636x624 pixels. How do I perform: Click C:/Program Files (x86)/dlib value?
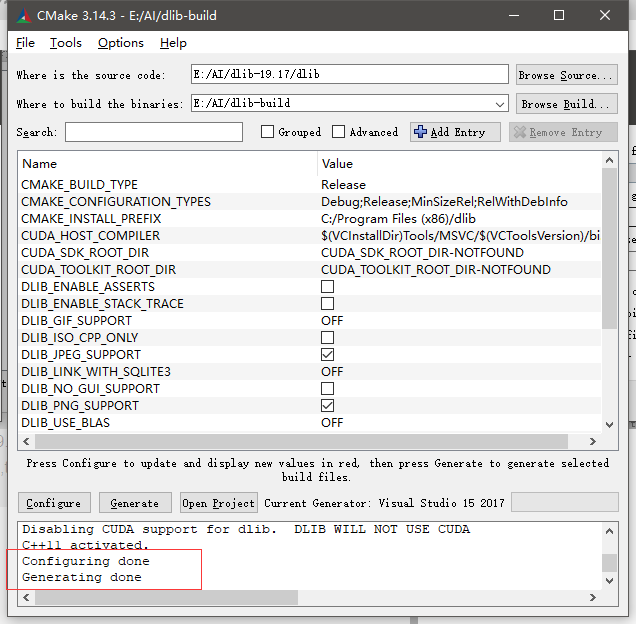tap(398, 219)
